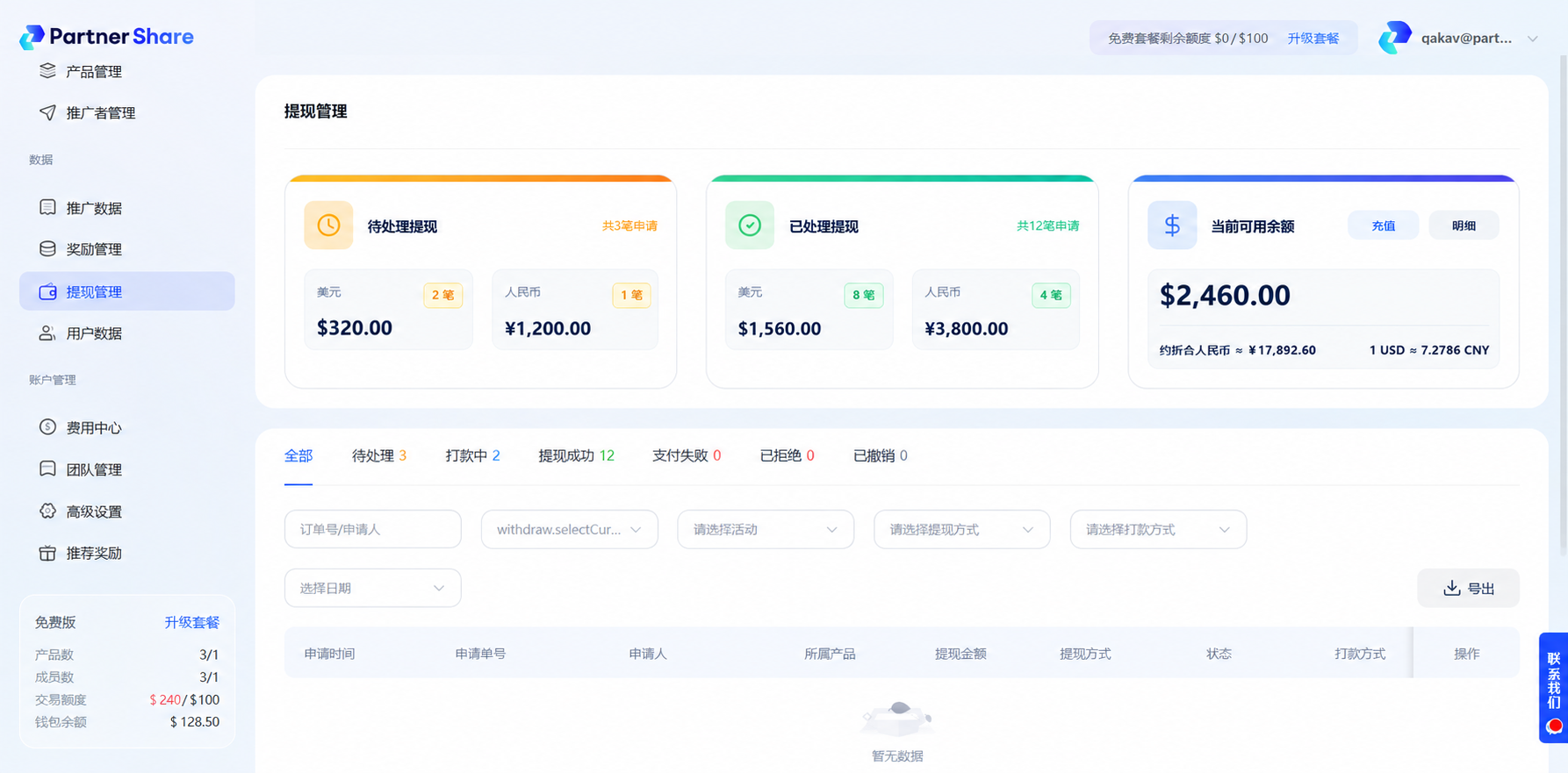The width and height of the screenshot is (1568, 773).
Task: Open 奖励管理 via its database icon
Action: pos(47,248)
